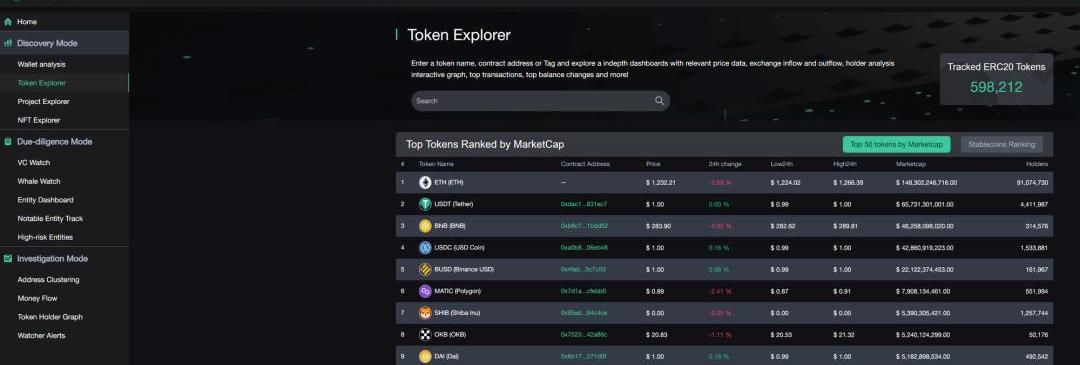
Task: Click the BNB token logo icon
Action: pos(425,226)
